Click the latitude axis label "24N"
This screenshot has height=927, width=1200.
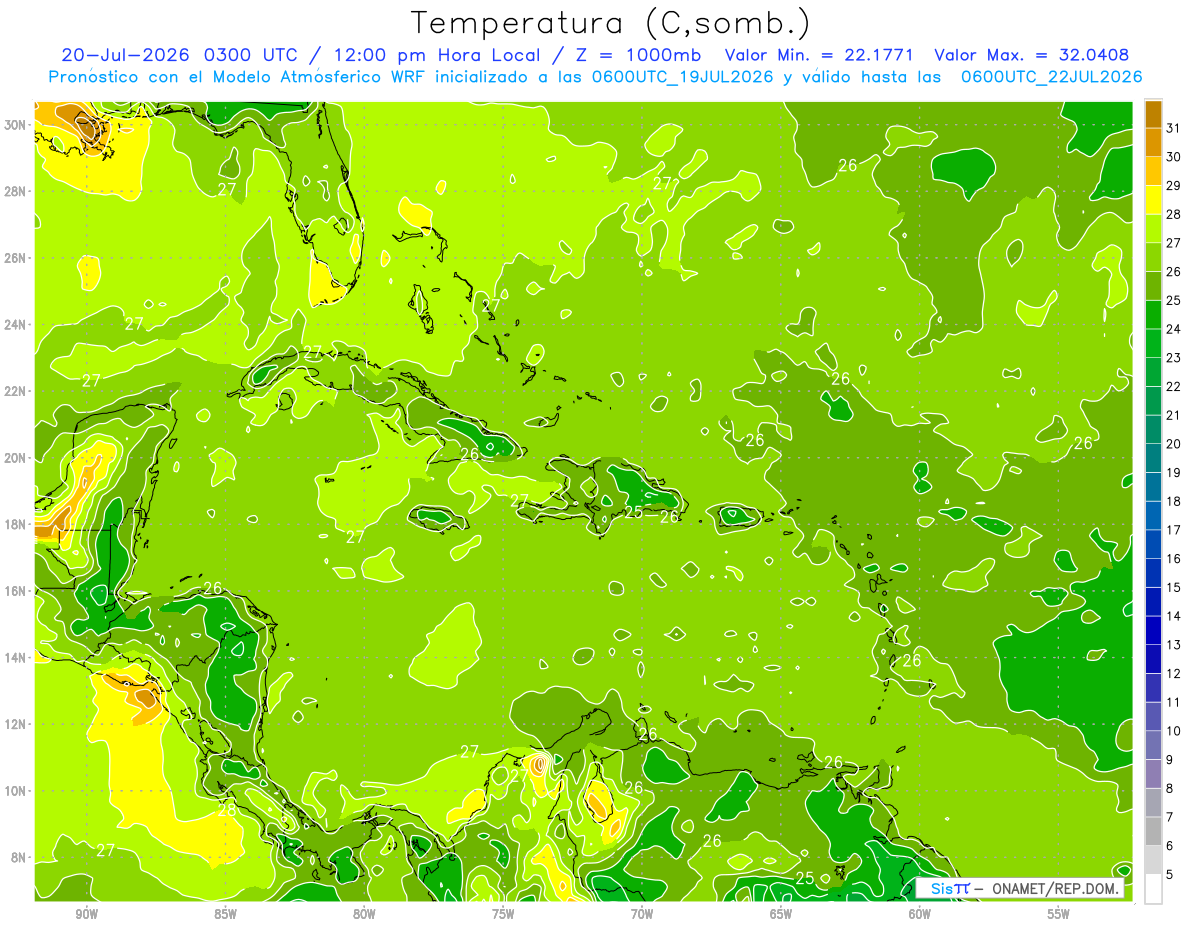(x=16, y=325)
